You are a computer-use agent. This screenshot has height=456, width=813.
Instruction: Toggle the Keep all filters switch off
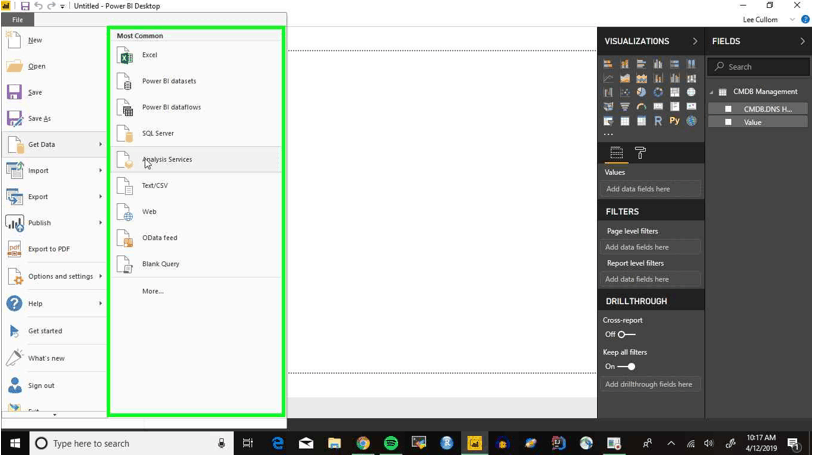626,366
